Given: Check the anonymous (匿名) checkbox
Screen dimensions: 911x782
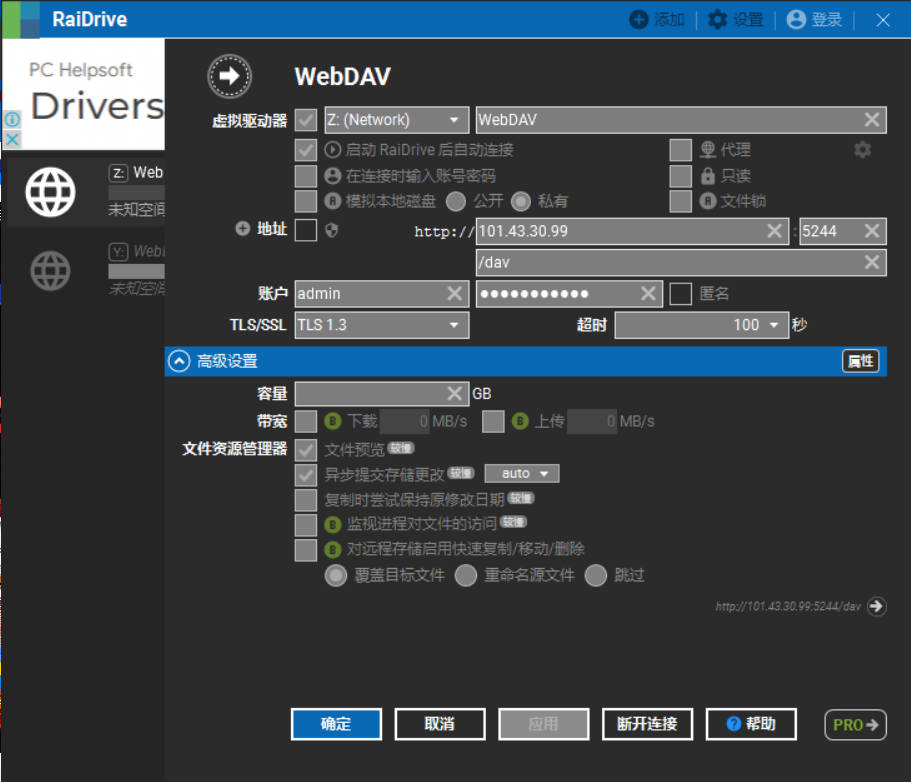Looking at the screenshot, I should [680, 293].
